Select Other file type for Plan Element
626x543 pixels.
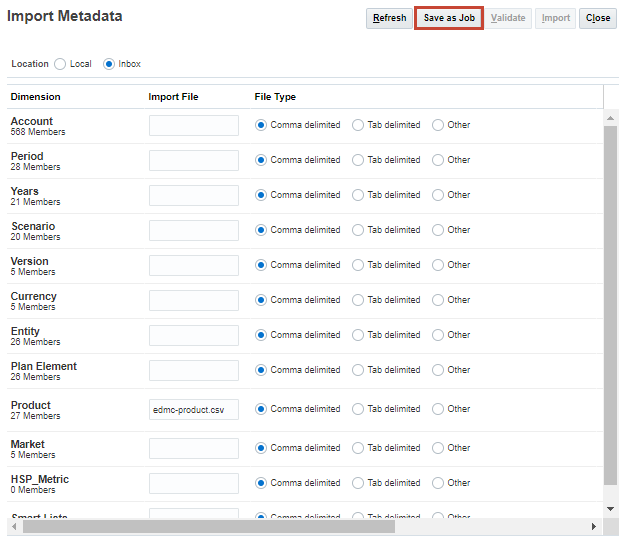coord(438,370)
